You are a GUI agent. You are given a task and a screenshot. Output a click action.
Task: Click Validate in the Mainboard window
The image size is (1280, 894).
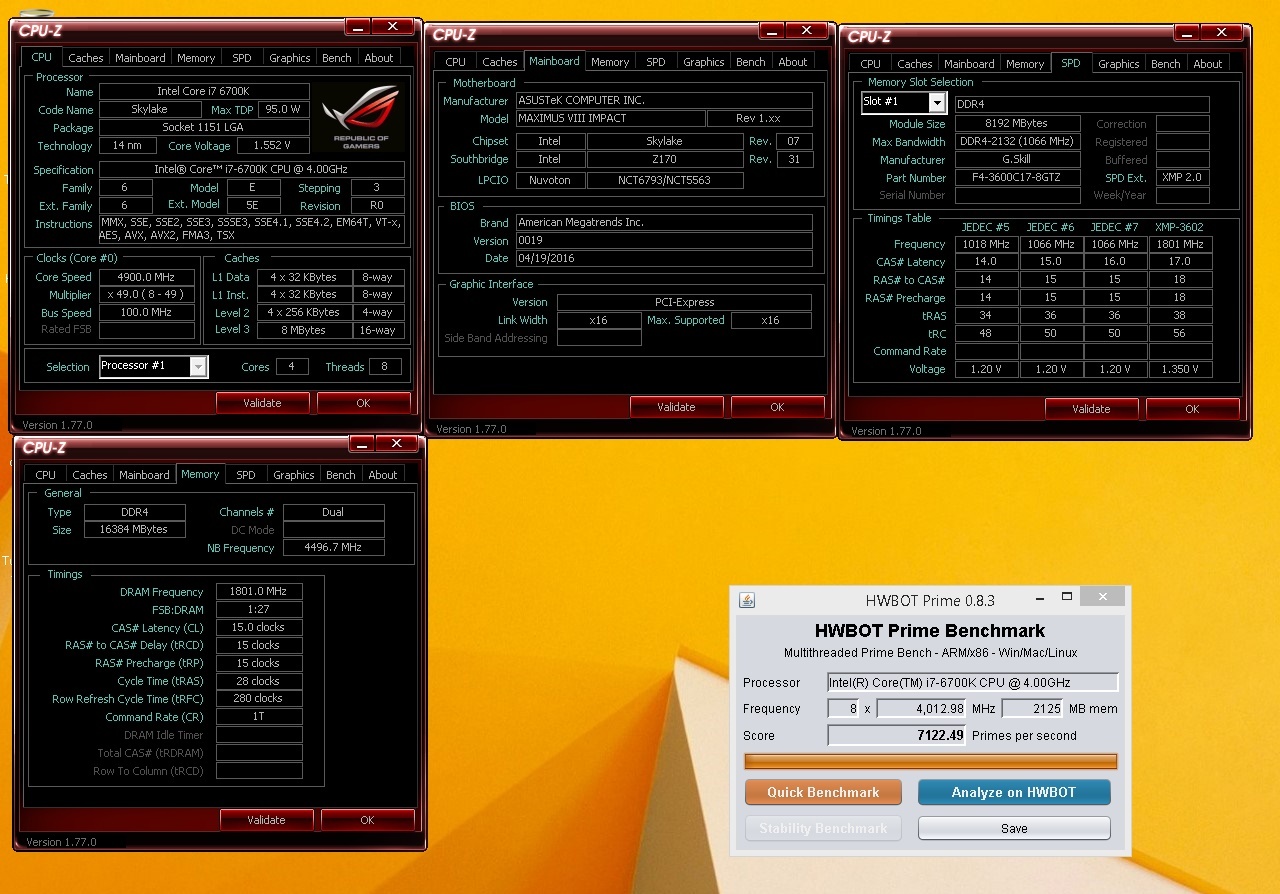tap(676, 407)
